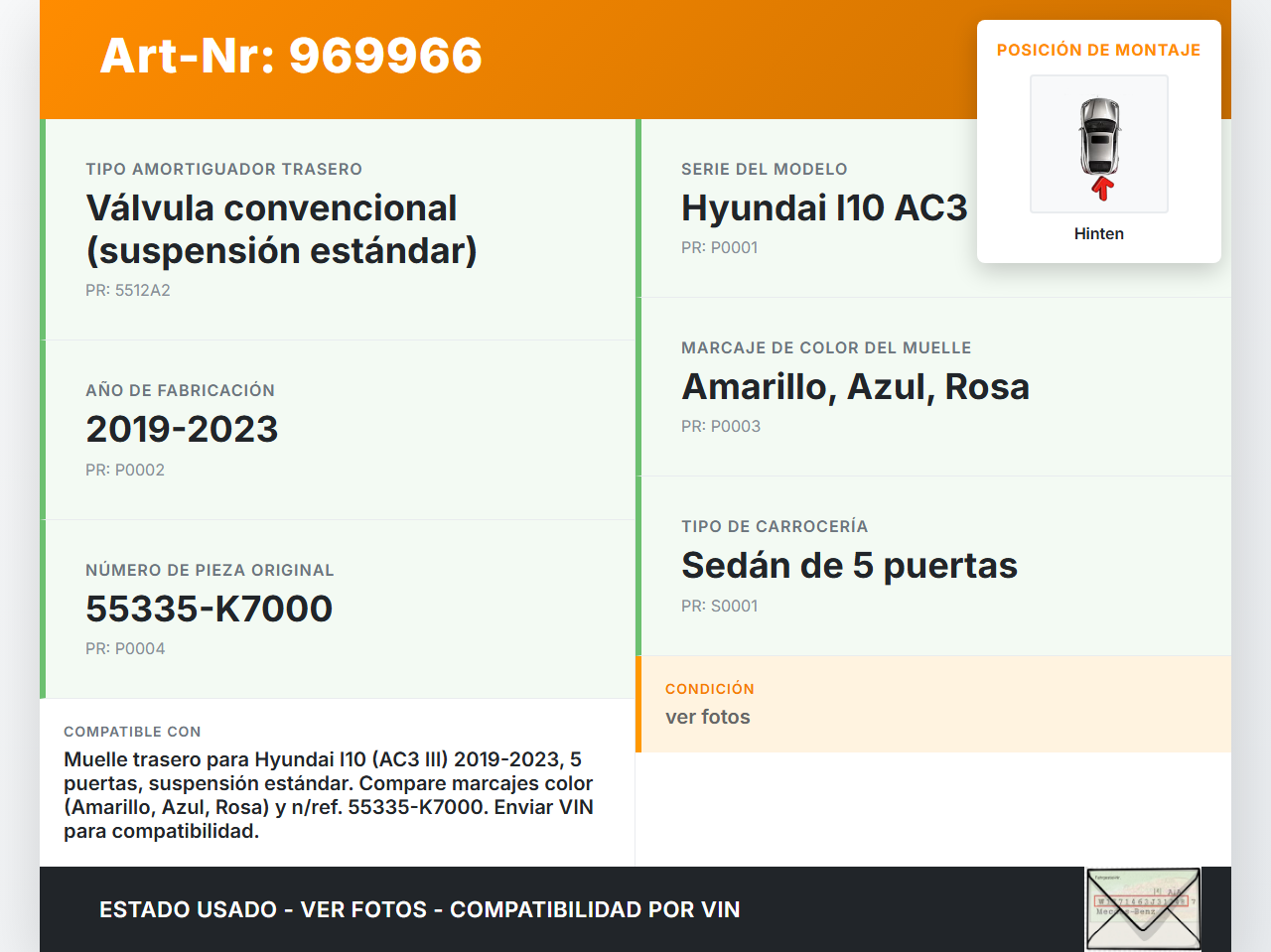Open the VIN document thumbnail in footer
This screenshot has height=952, width=1271.
1143,908
